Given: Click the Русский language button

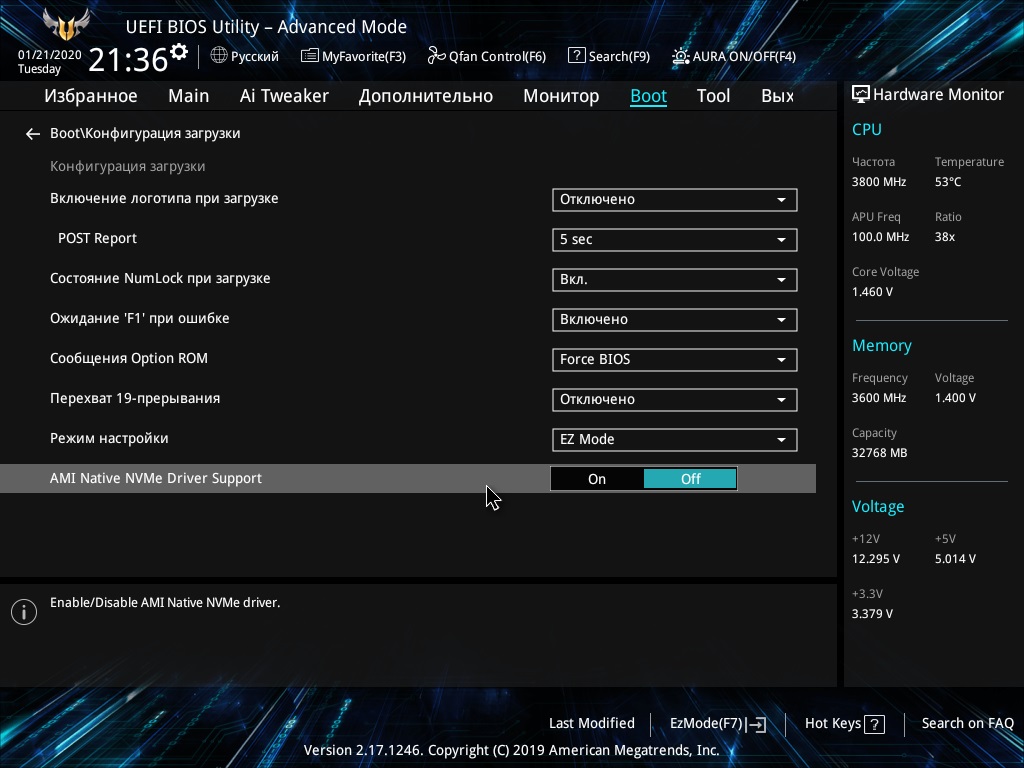Looking at the screenshot, I should 245,56.
